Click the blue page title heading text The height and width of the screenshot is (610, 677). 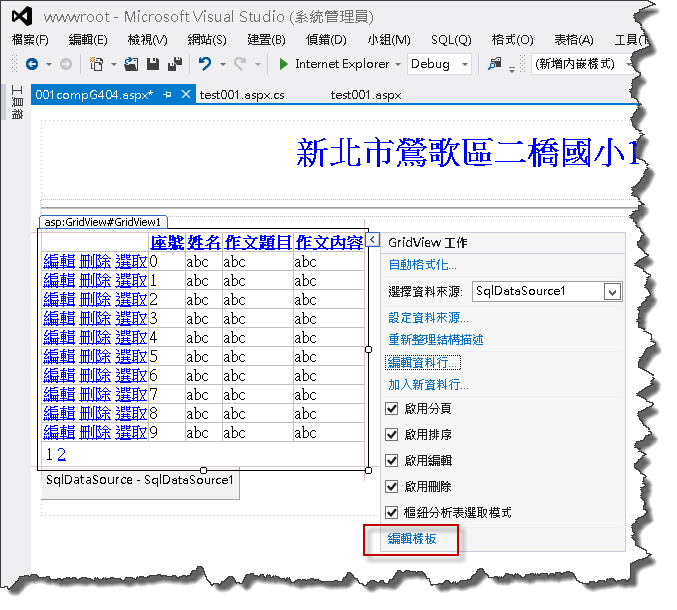click(467, 152)
